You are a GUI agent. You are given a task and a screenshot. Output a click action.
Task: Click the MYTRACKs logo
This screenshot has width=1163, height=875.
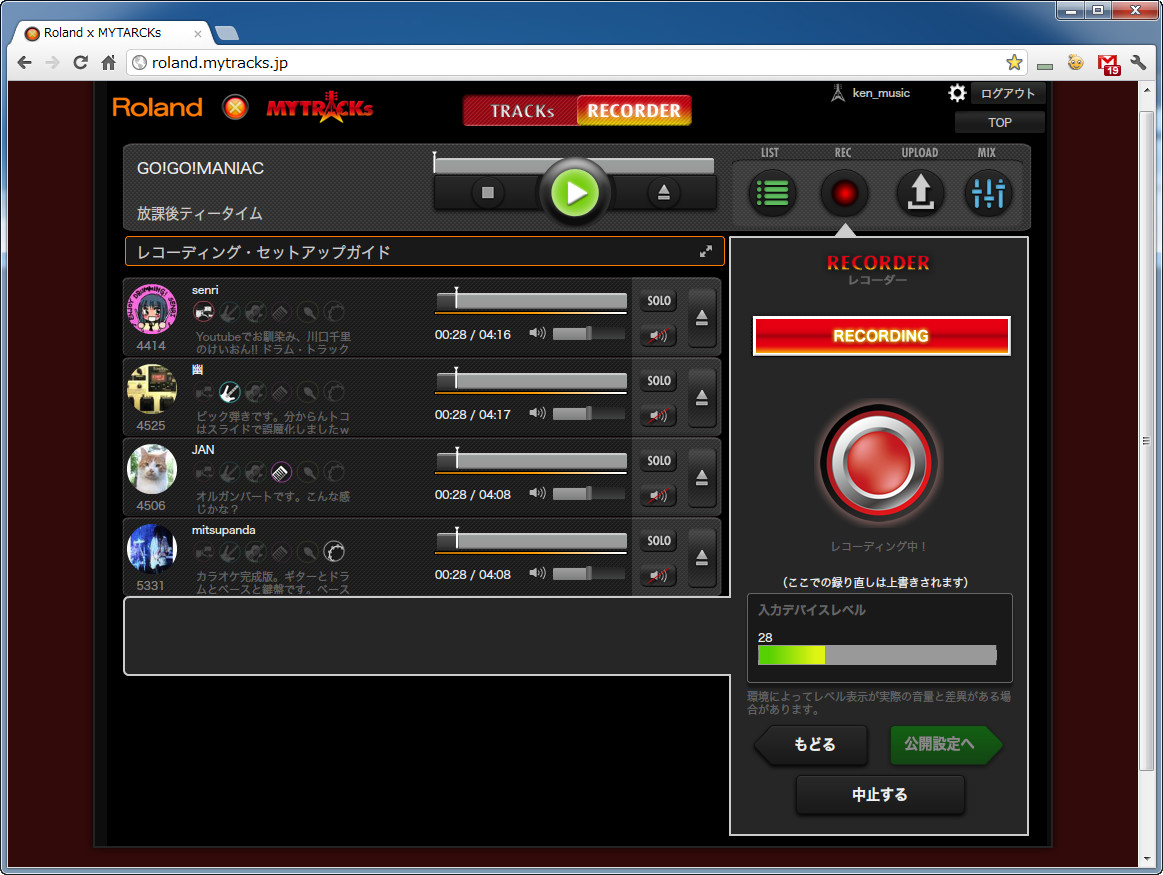point(320,108)
